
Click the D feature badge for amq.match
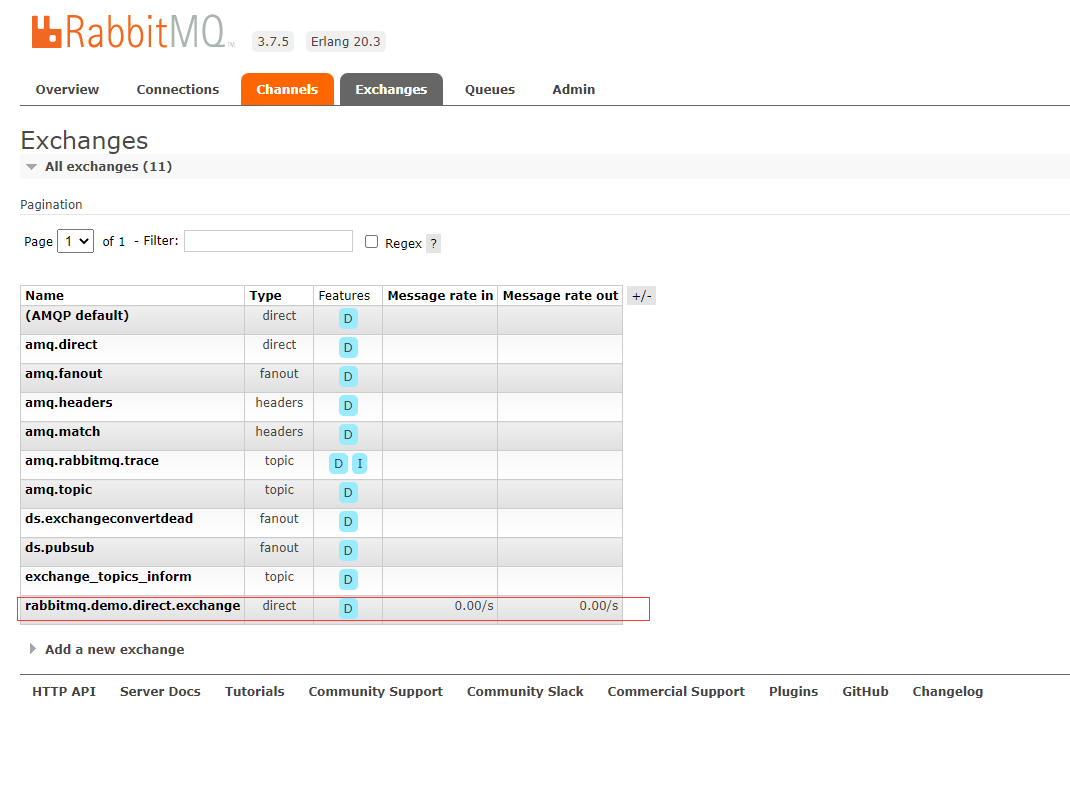tap(348, 434)
